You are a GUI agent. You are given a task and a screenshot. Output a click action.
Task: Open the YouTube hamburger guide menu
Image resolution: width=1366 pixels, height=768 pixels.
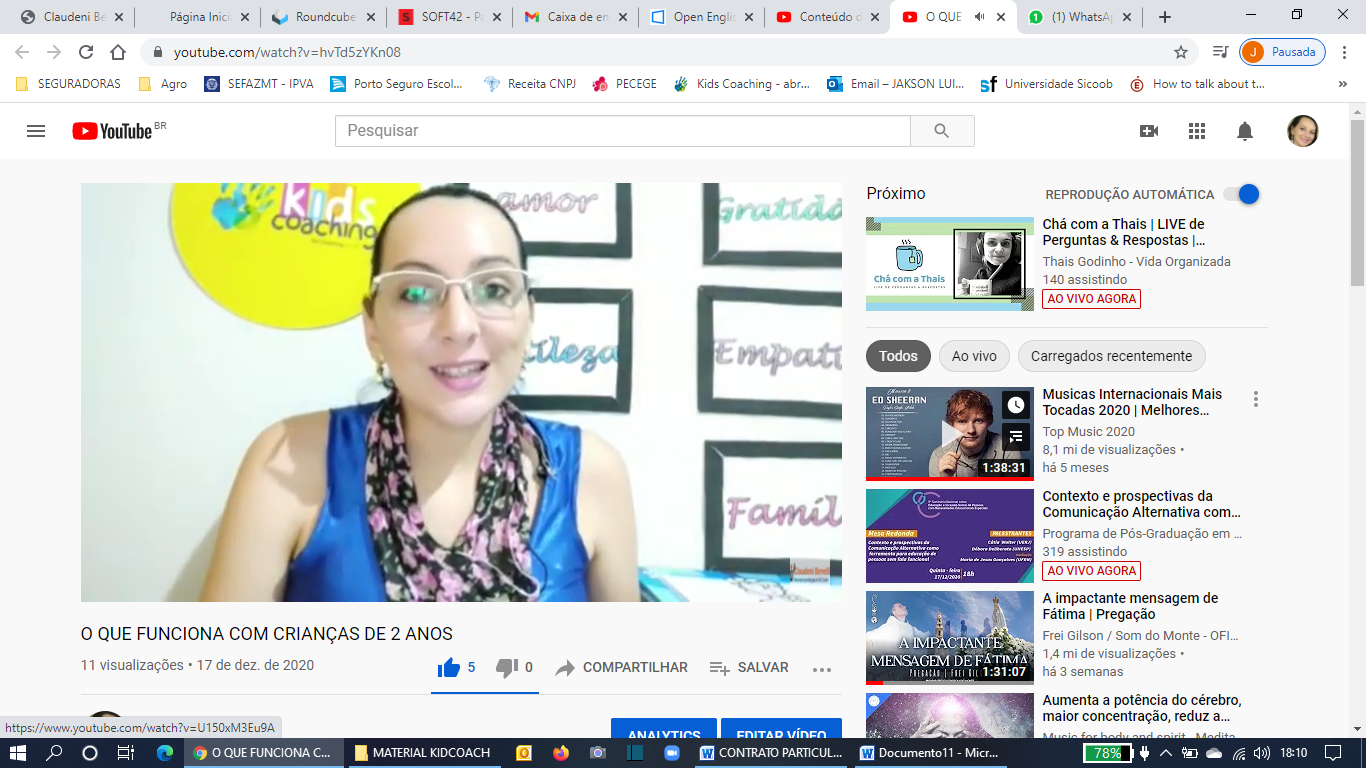pyautogui.click(x=36, y=131)
